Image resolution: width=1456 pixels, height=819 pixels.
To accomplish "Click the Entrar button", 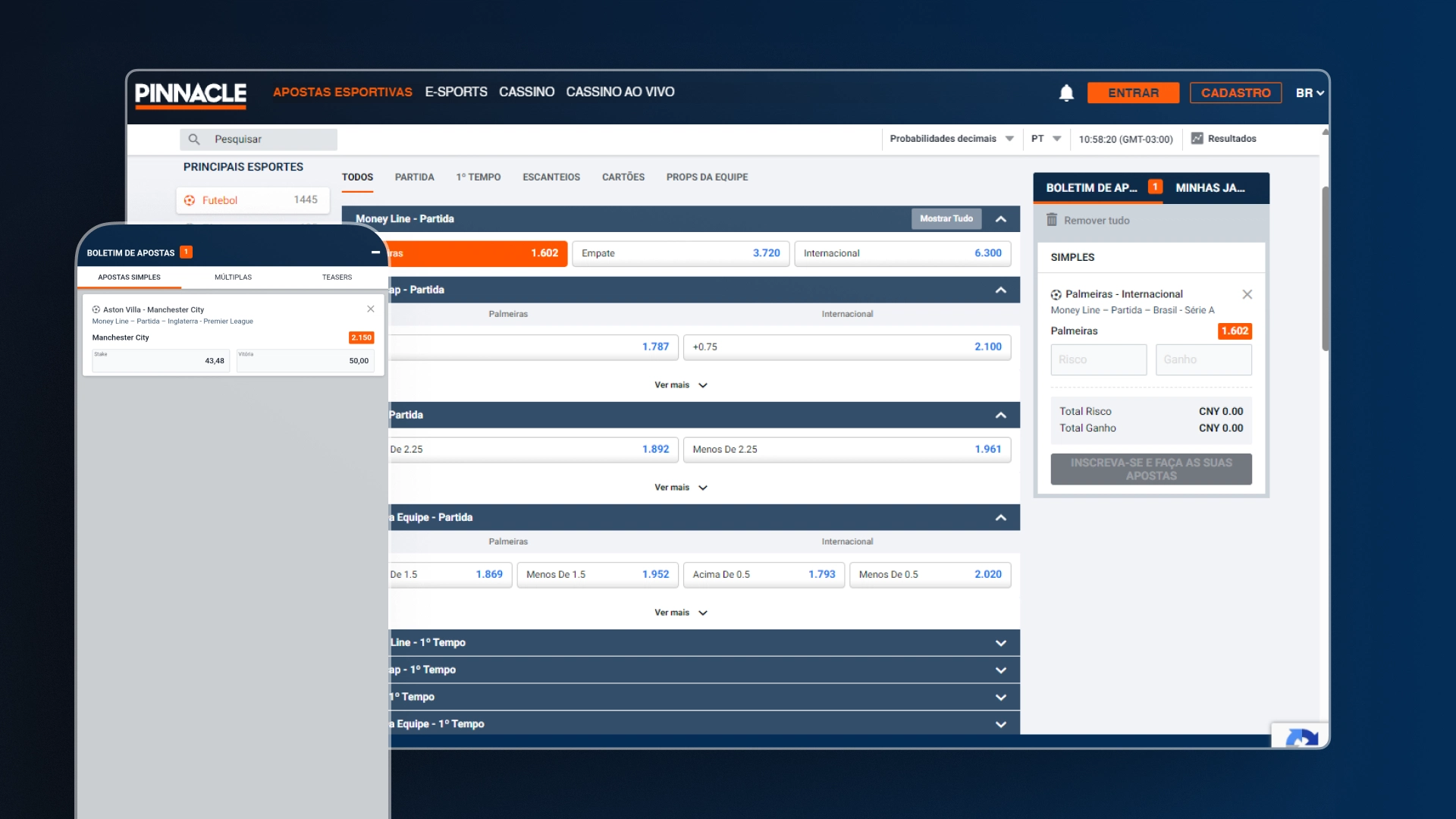I will 1133,93.
